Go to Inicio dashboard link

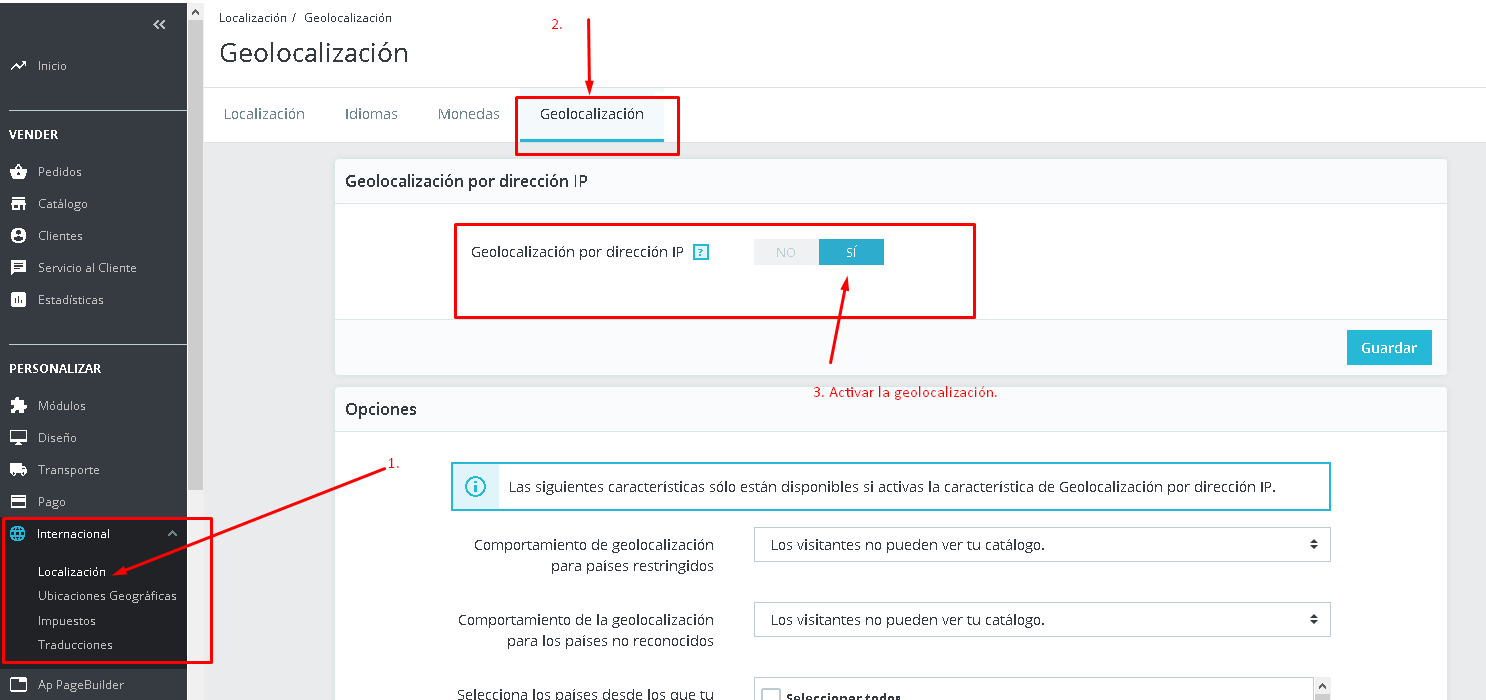[x=52, y=66]
